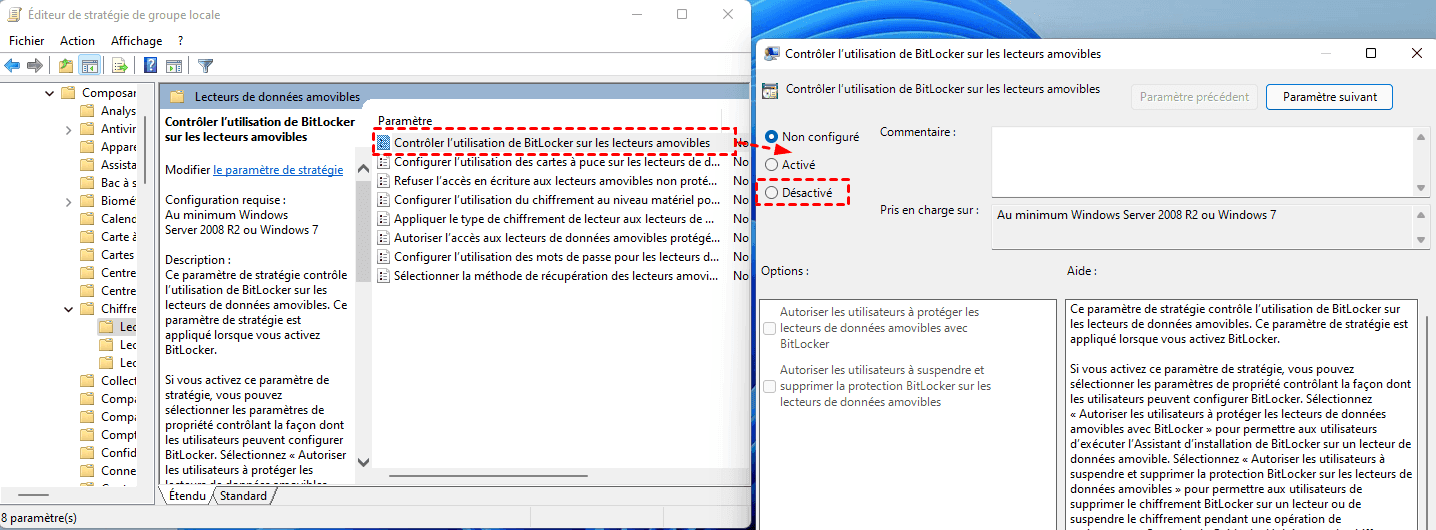Click the 'Collect' folder icon in tree
This screenshot has height=530, width=1436.
tap(88, 381)
